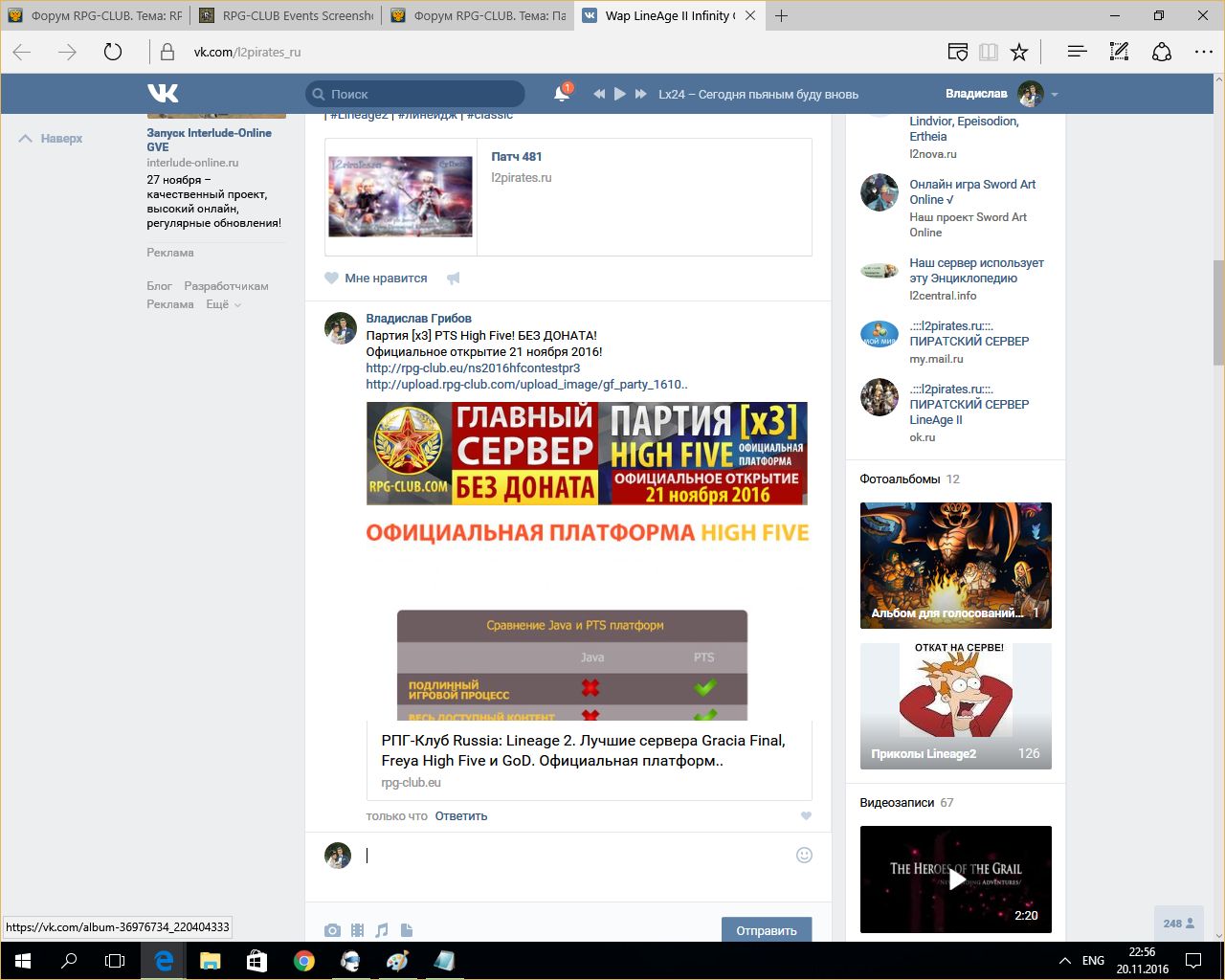Image resolution: width=1225 pixels, height=980 pixels.
Task: Open Edge Hub lines icon
Action: click(1077, 52)
